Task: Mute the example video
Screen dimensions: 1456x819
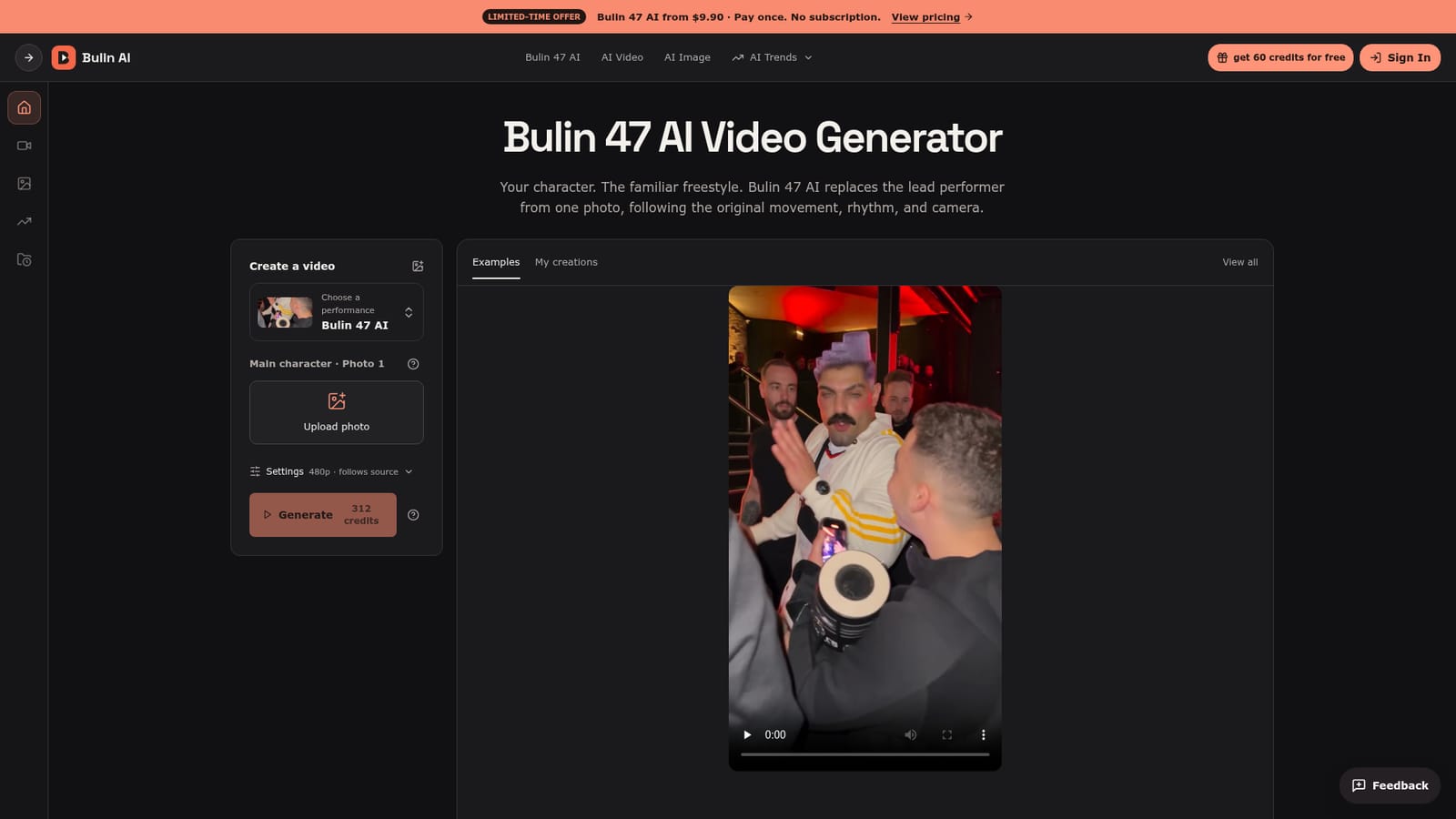Action: (910, 734)
